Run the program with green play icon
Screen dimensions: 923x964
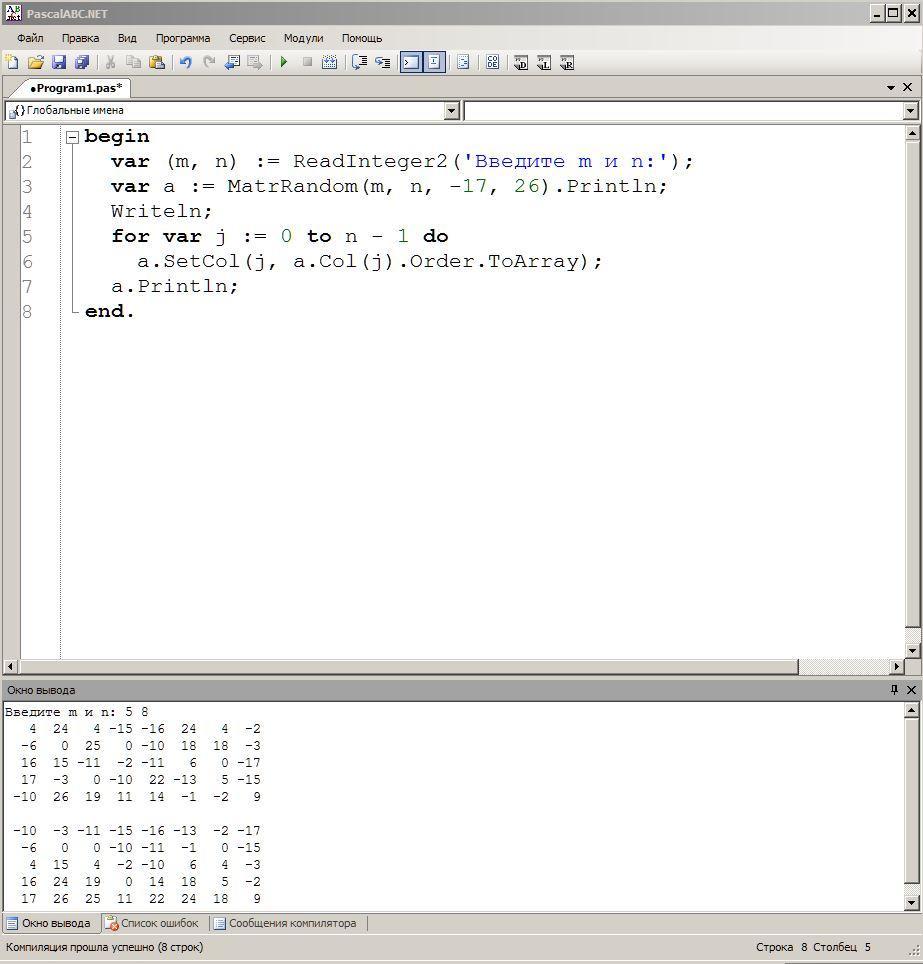tap(283, 62)
